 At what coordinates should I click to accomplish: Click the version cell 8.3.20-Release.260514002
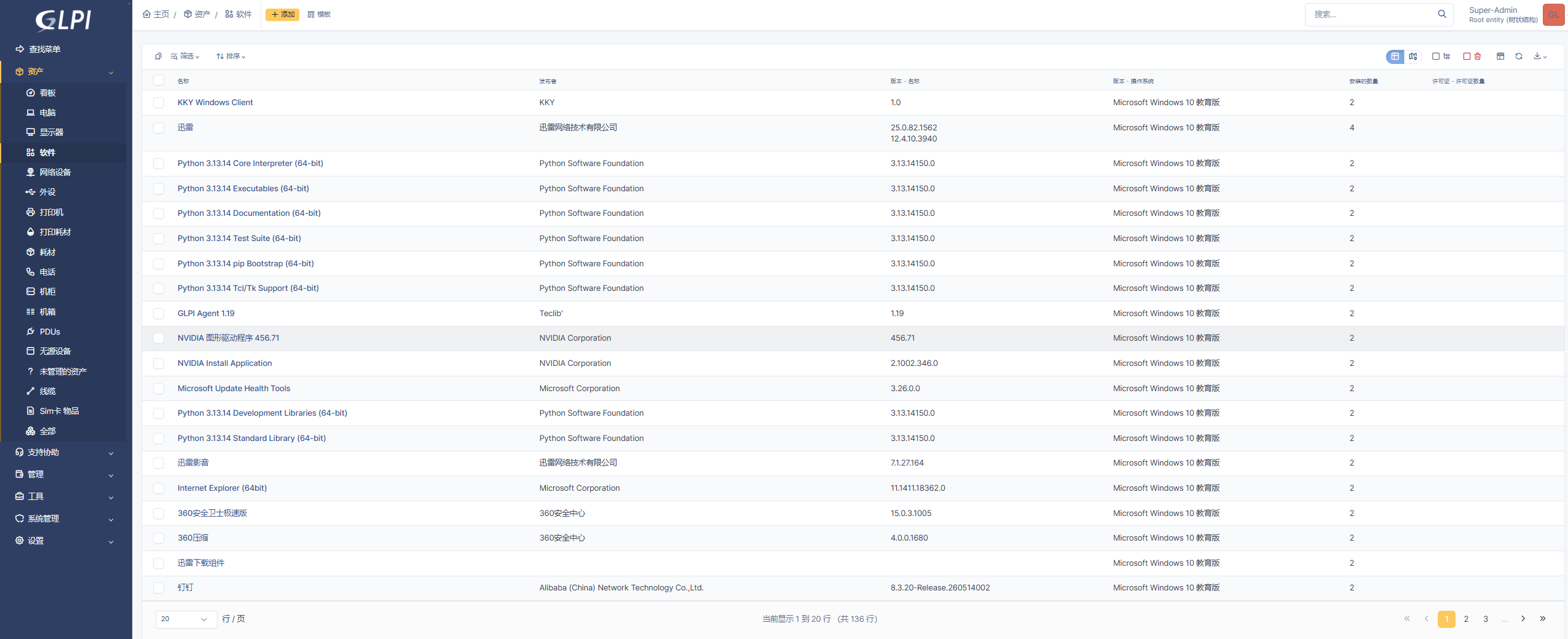(x=940, y=588)
